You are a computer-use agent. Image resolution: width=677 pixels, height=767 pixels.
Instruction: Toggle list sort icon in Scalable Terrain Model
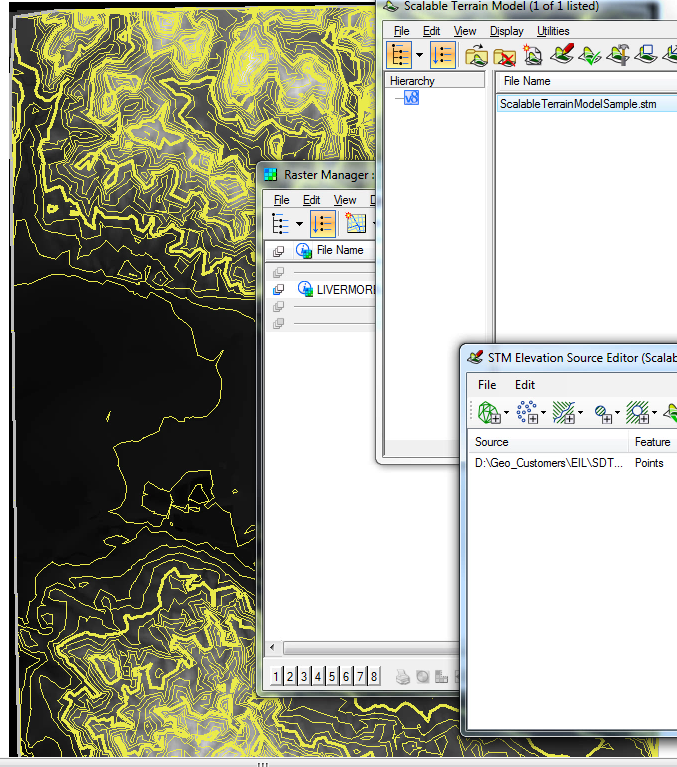443,55
